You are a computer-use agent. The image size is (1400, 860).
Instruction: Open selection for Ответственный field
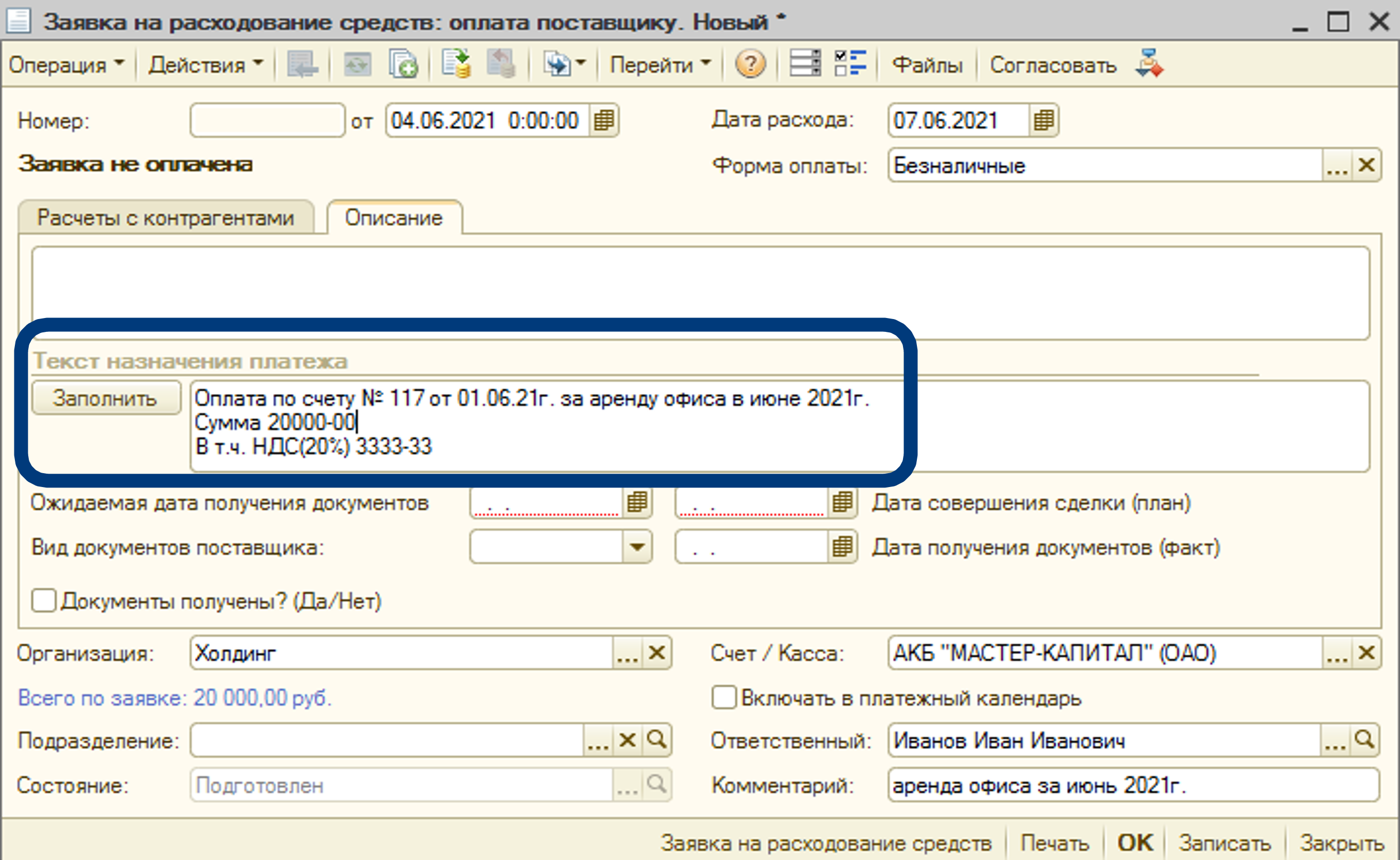[1335, 741]
